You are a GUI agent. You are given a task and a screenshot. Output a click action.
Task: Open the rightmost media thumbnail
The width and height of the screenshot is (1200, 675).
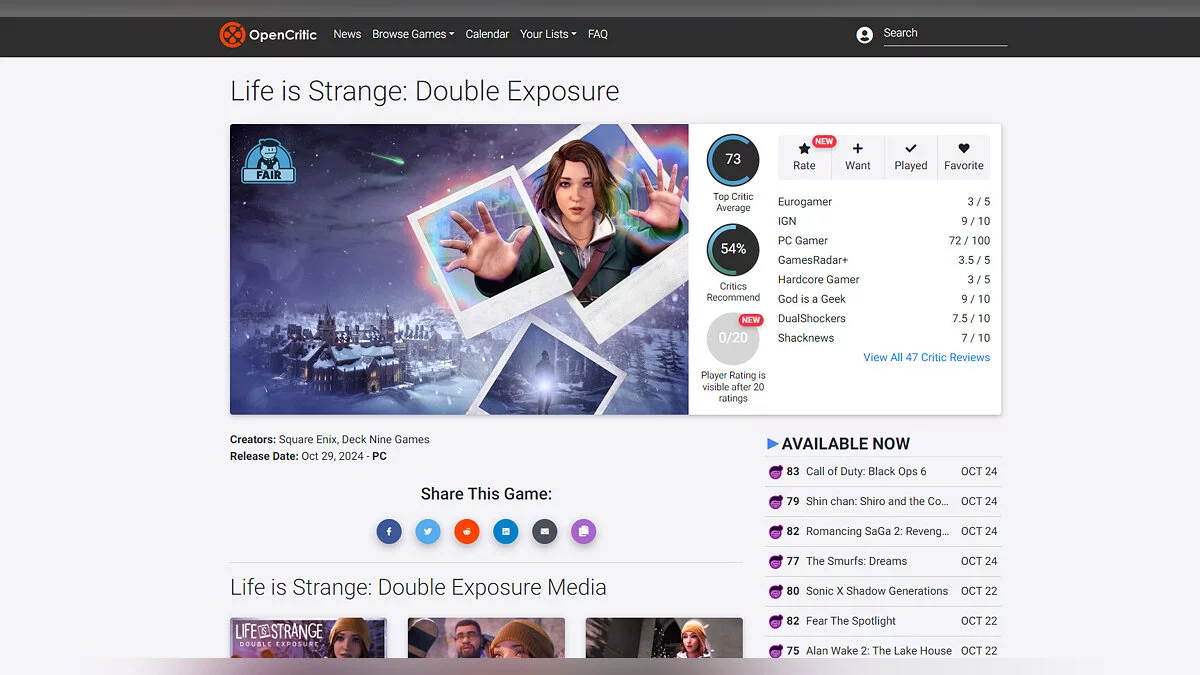tap(664, 638)
